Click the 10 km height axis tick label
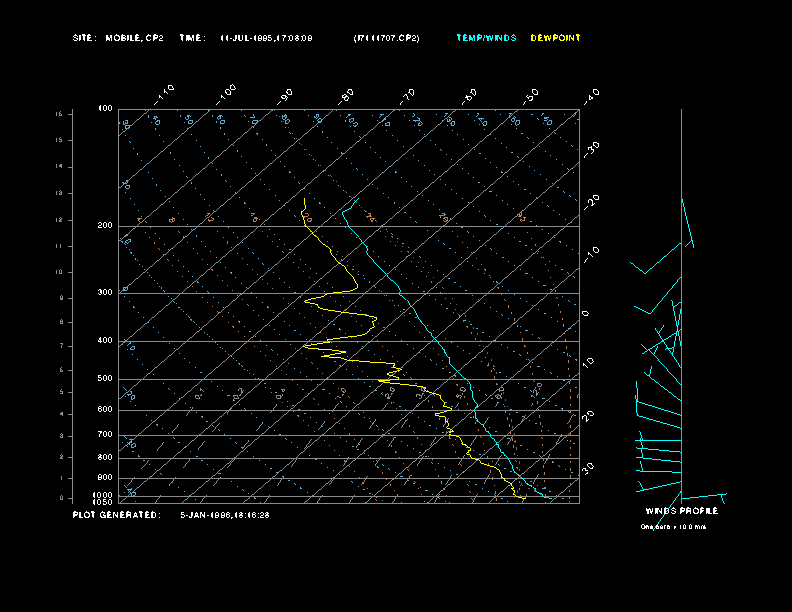This screenshot has height=612, width=792. [60, 272]
